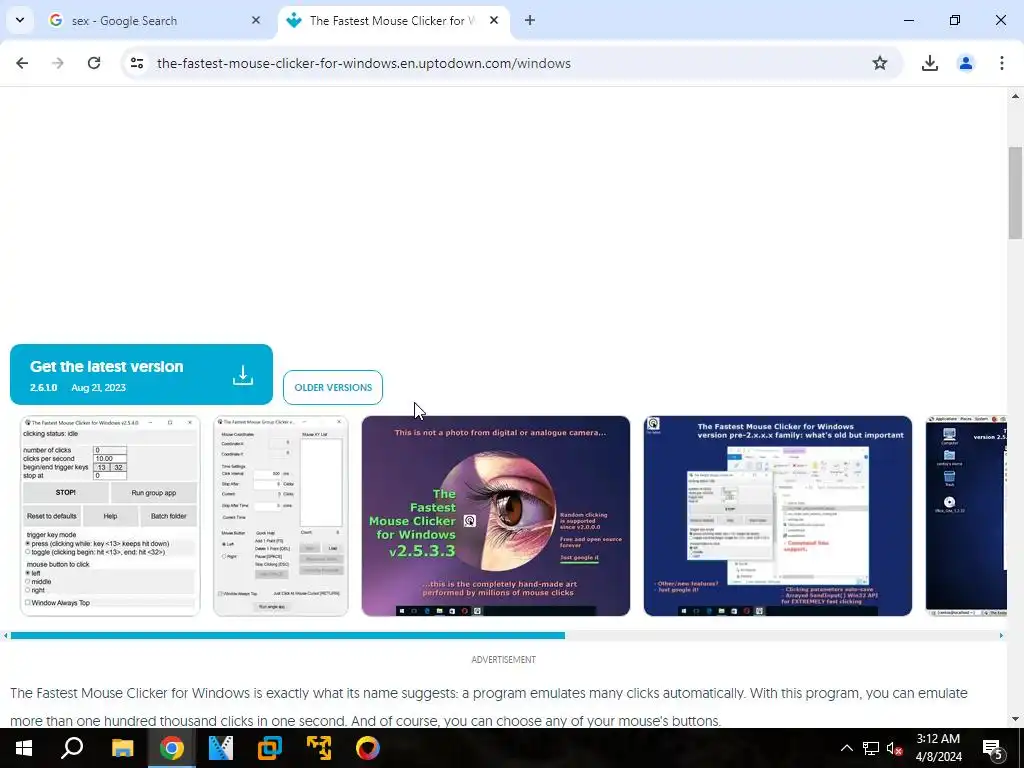
Task: Bookmark this page with the star icon
Action: pyautogui.click(x=880, y=63)
